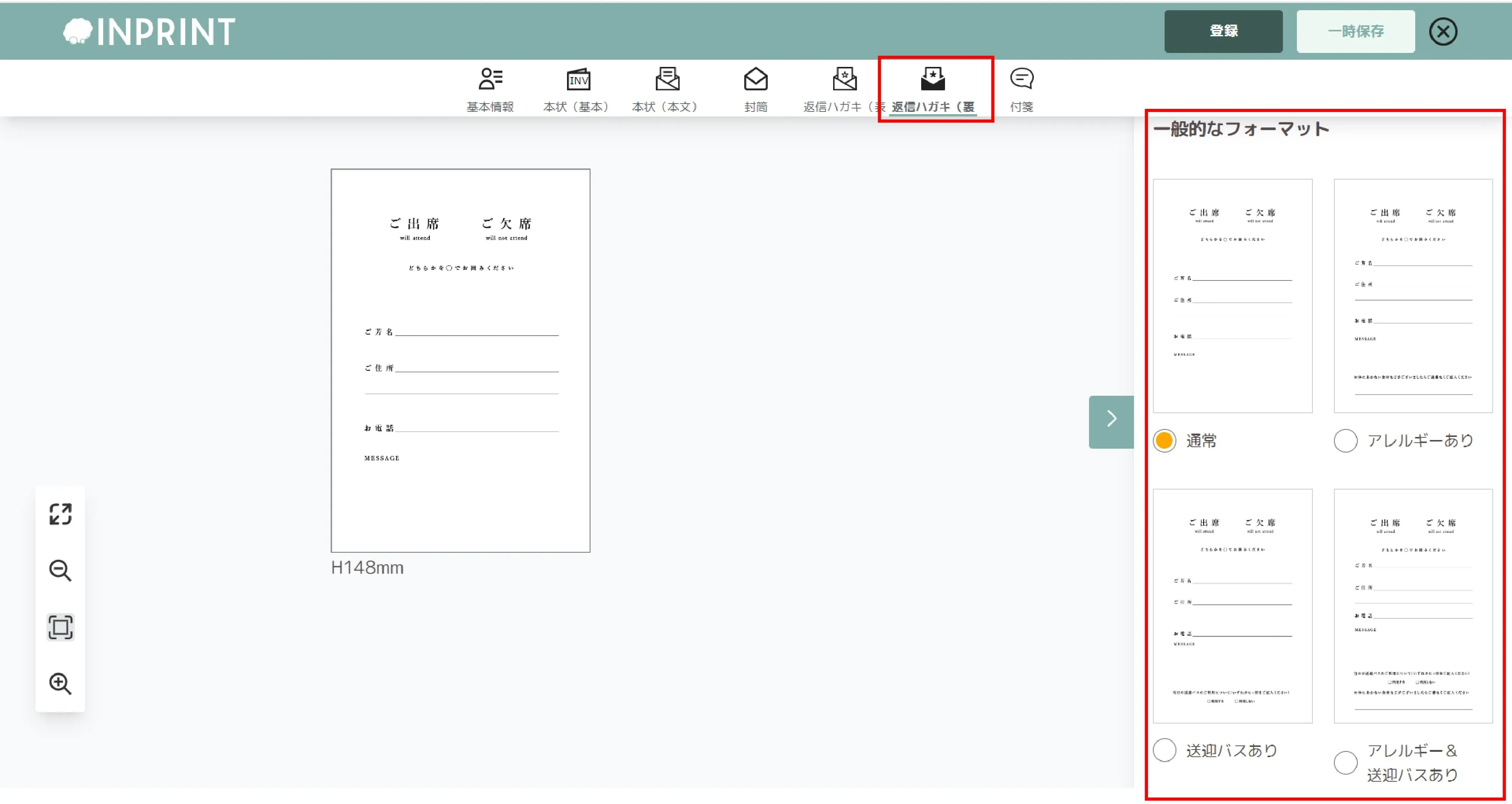Choose the 送迎バスあり radio option
1512x804 pixels.
click(1165, 750)
